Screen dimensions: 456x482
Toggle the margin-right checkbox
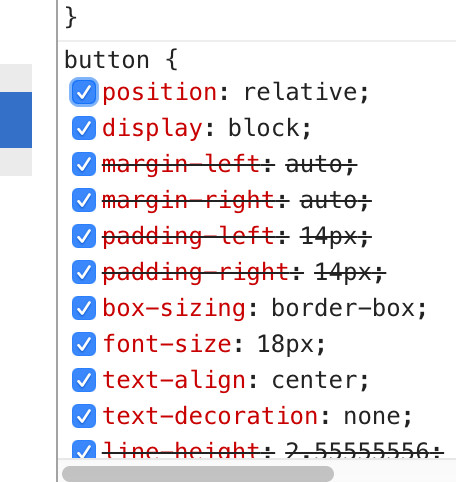(84, 200)
